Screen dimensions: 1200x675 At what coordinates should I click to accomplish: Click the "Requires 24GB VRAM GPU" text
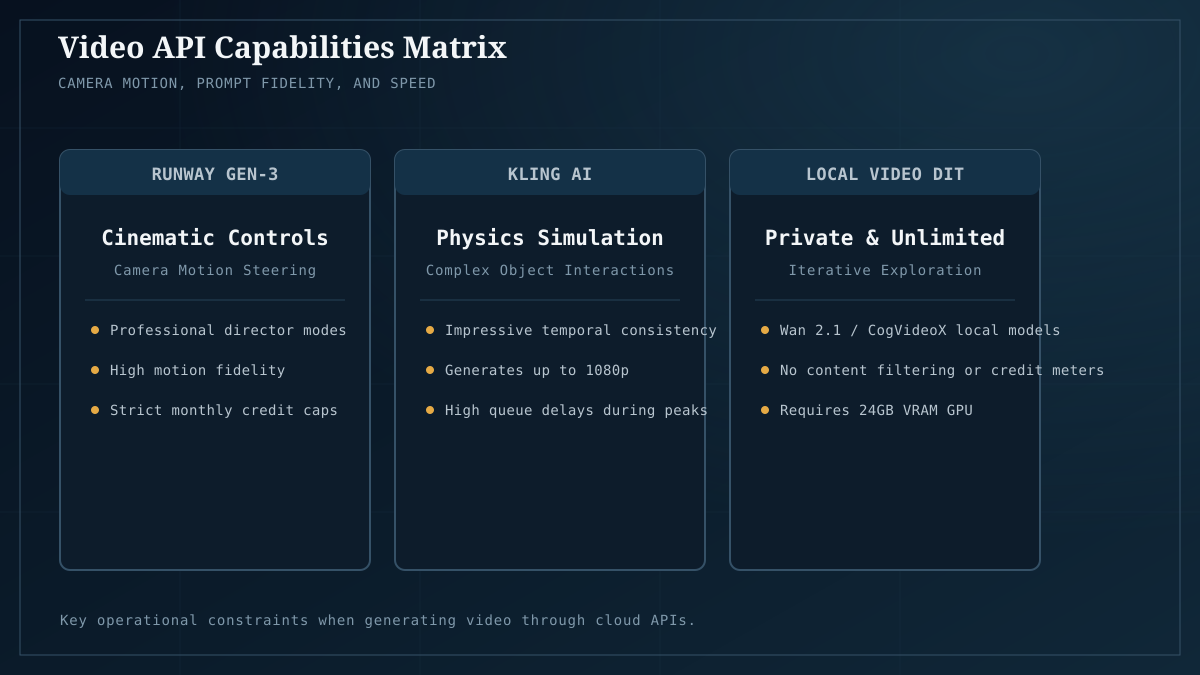click(x=876, y=410)
